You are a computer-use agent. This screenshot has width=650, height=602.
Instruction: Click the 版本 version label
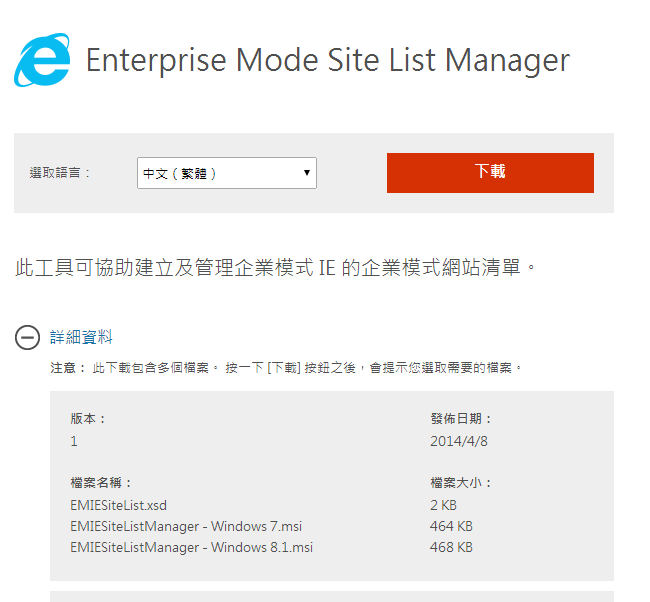click(x=88, y=419)
